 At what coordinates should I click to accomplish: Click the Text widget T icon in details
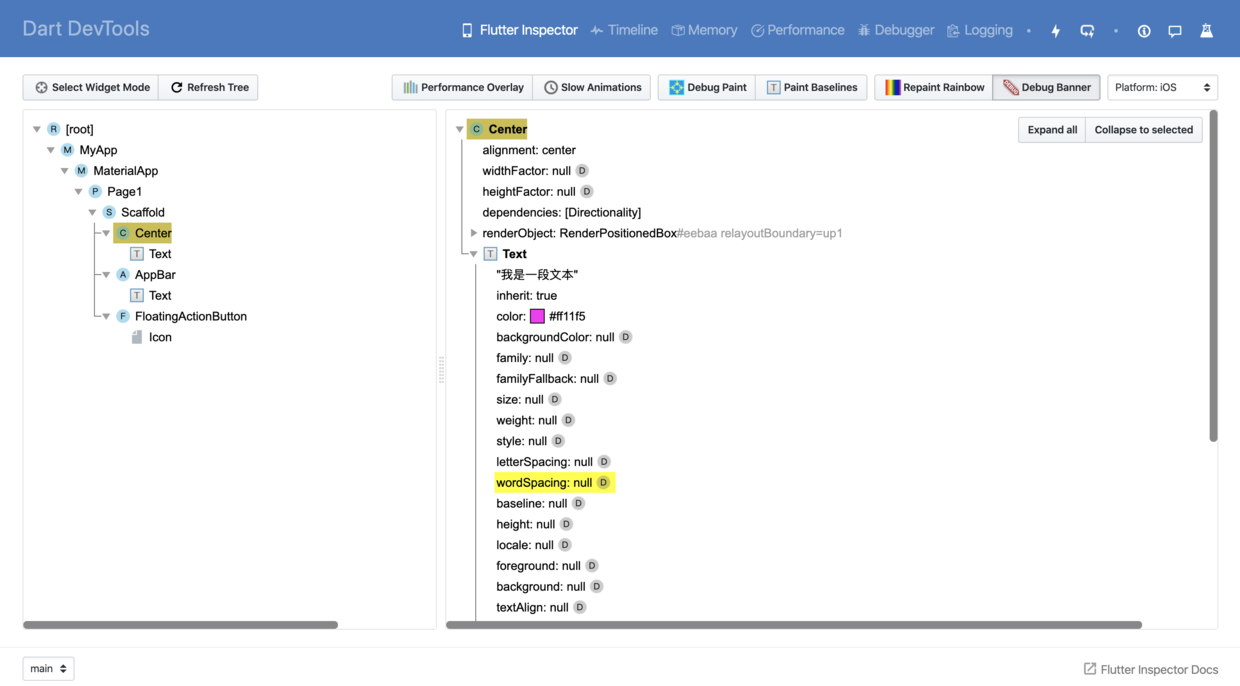pos(490,254)
